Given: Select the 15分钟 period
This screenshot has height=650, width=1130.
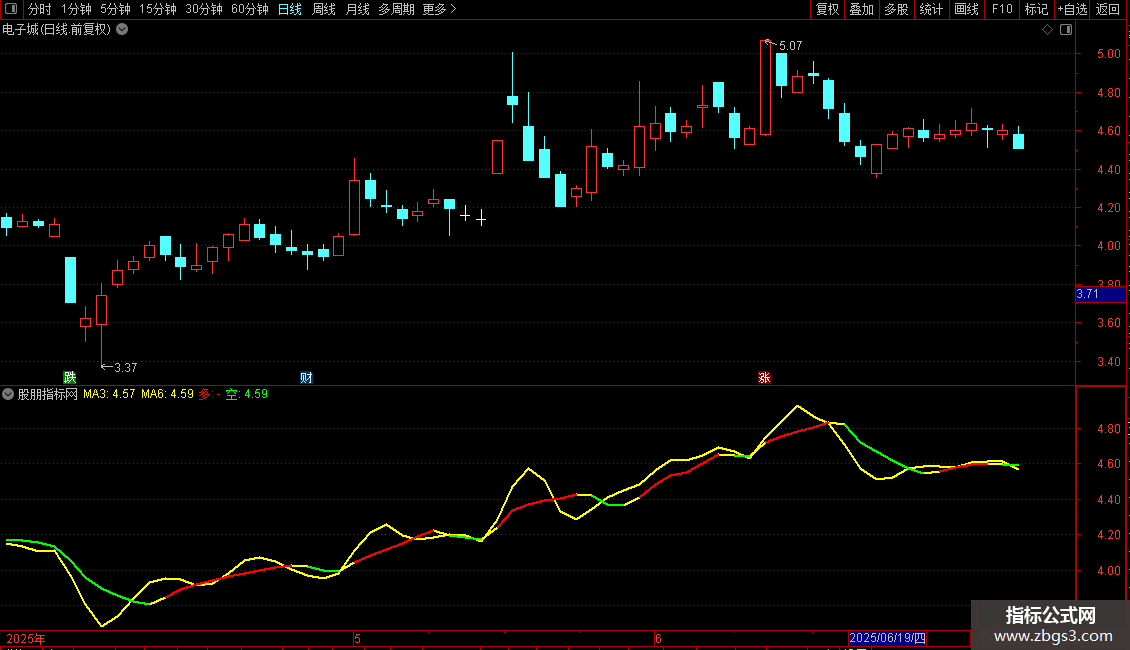Looking at the screenshot, I should 158,9.
